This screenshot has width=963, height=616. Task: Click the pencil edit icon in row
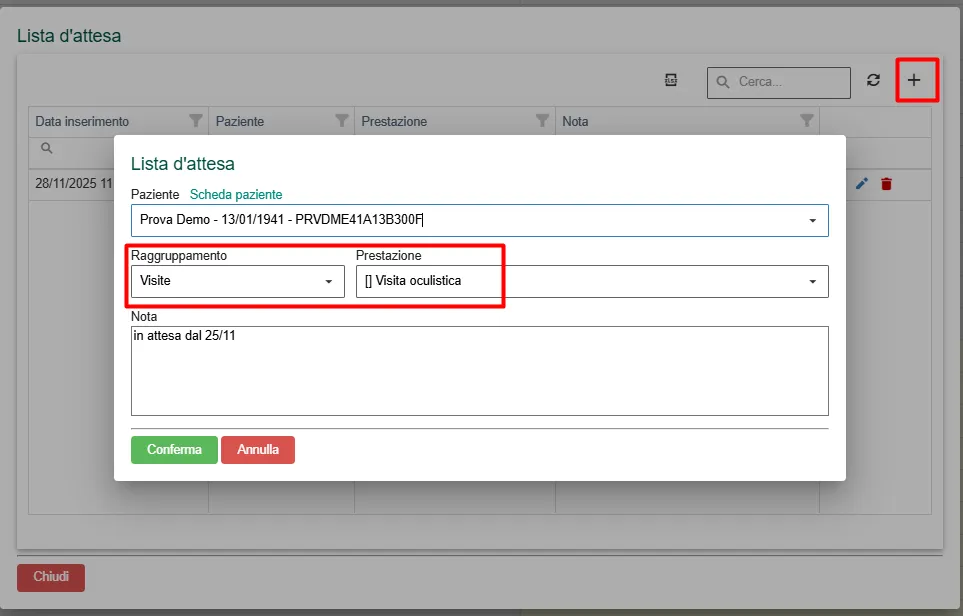click(862, 184)
